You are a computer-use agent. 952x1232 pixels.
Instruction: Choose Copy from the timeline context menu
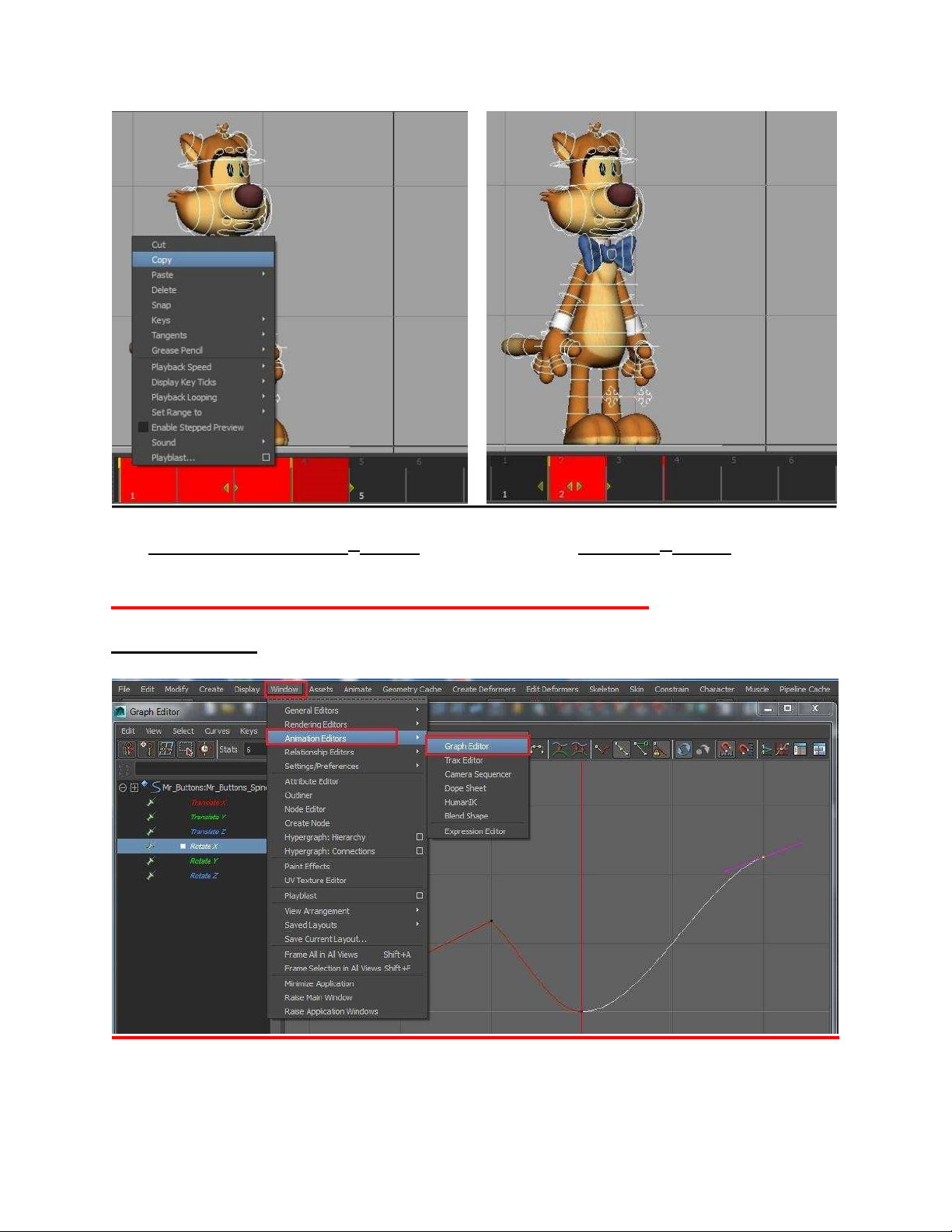coord(162,260)
